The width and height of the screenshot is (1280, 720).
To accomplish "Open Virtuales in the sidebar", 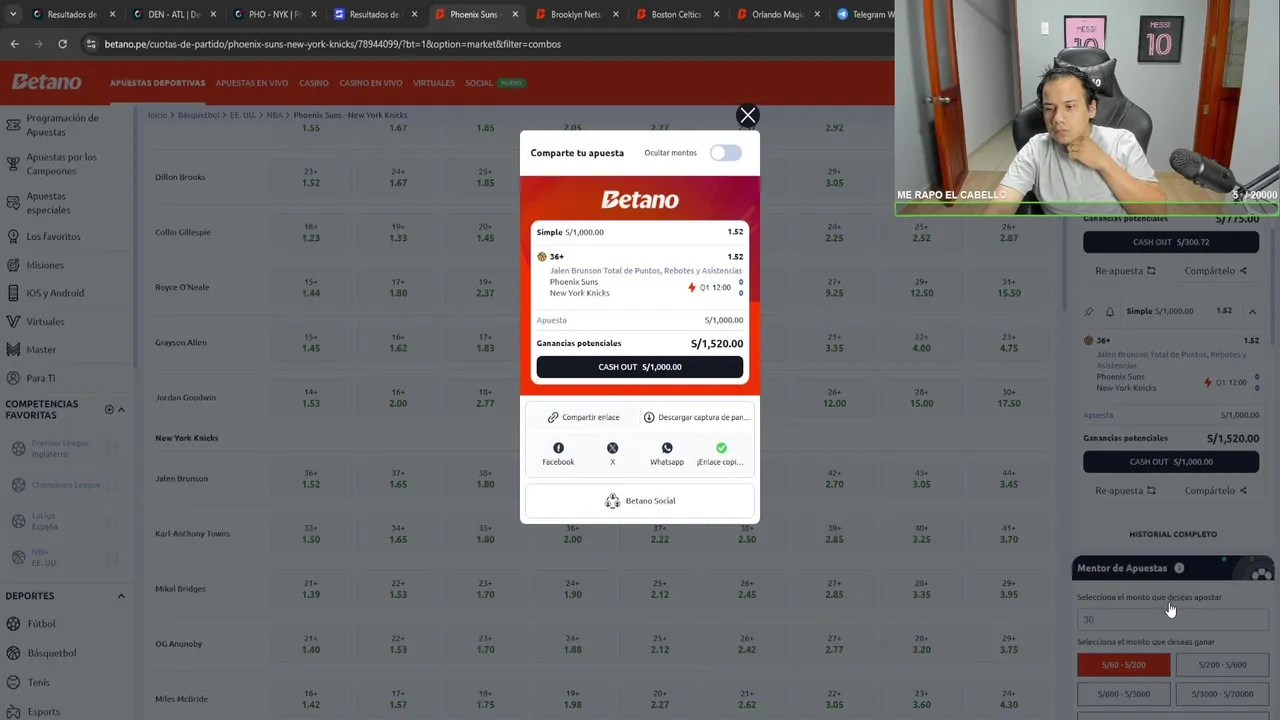I will (x=45, y=322).
